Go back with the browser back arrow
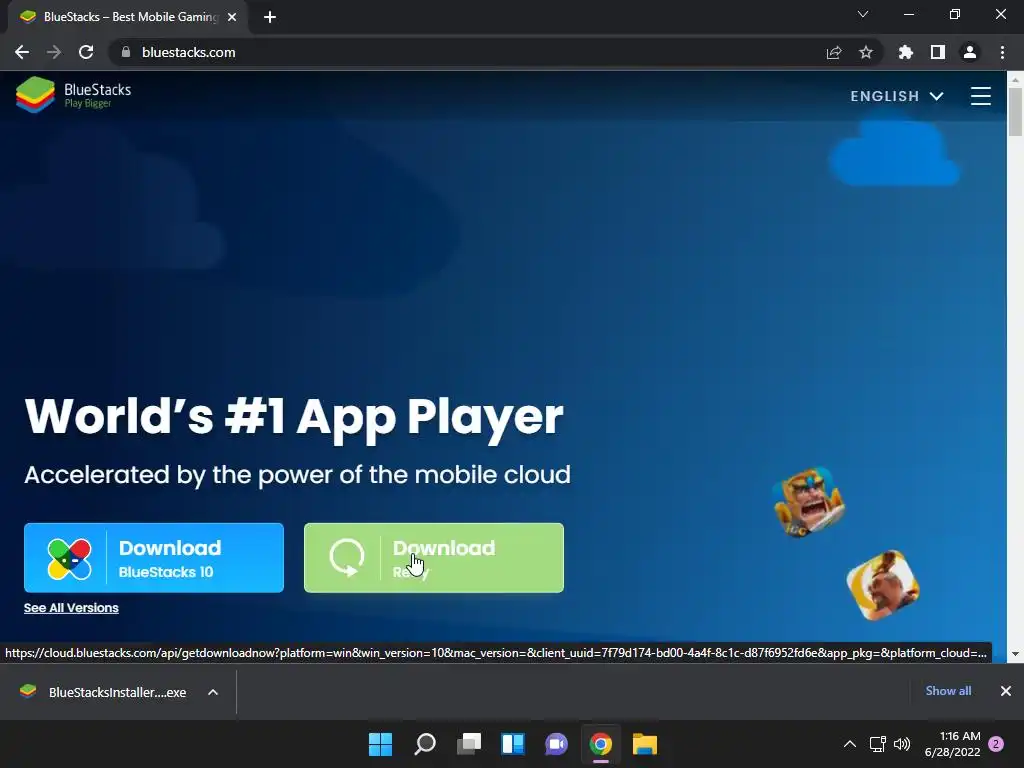Screen dimensions: 1024x768 click(x=22, y=52)
